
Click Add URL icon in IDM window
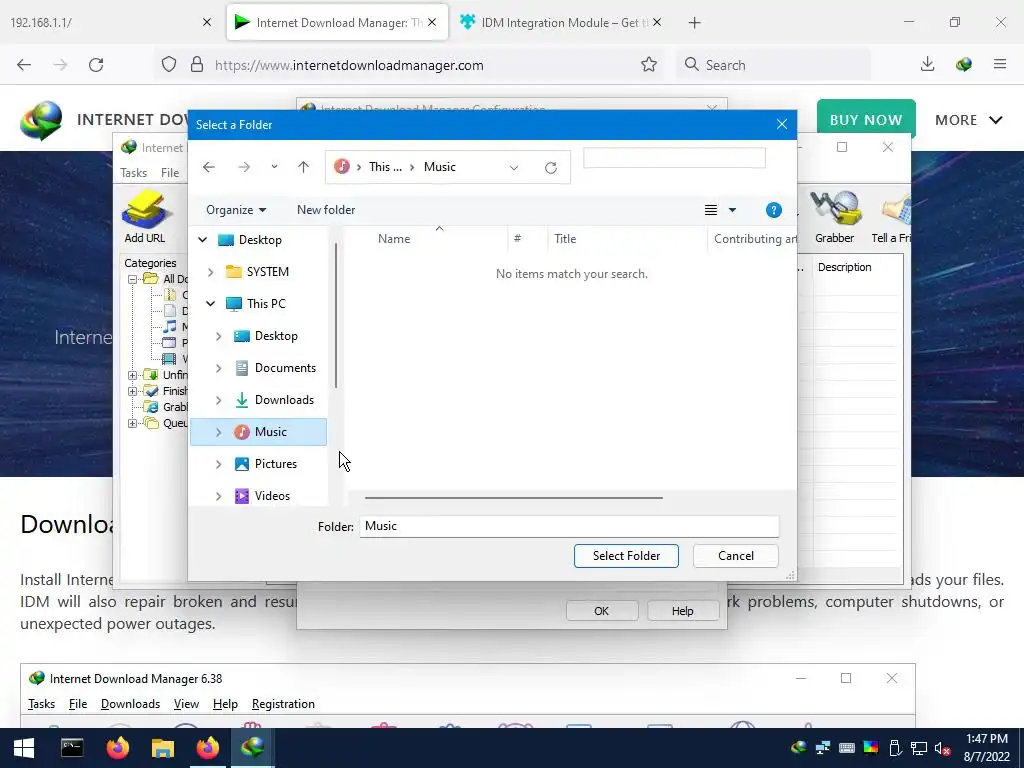pos(145,217)
